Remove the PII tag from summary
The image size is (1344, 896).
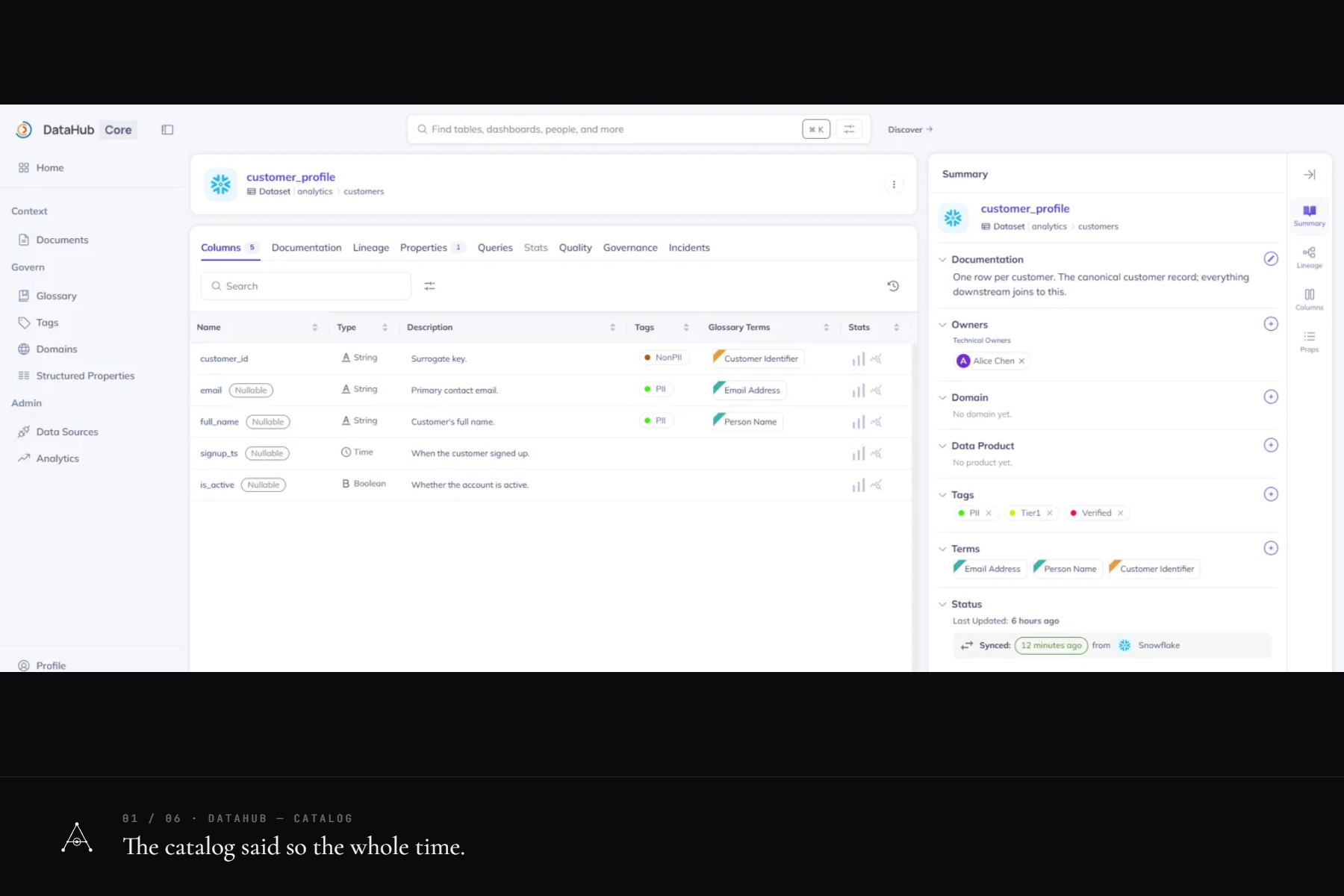point(989,513)
